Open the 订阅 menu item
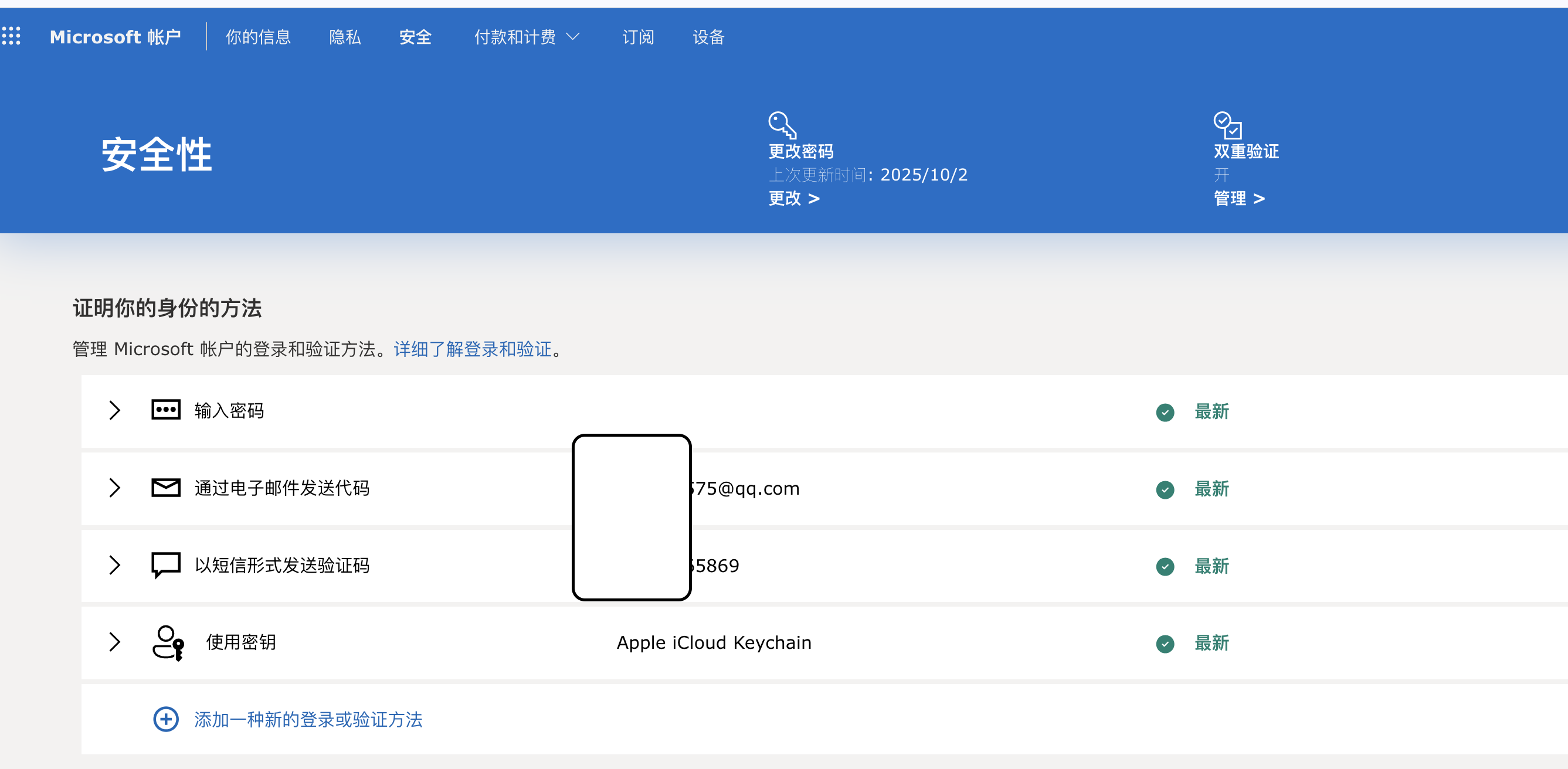Image resolution: width=1568 pixels, height=769 pixels. [637, 37]
